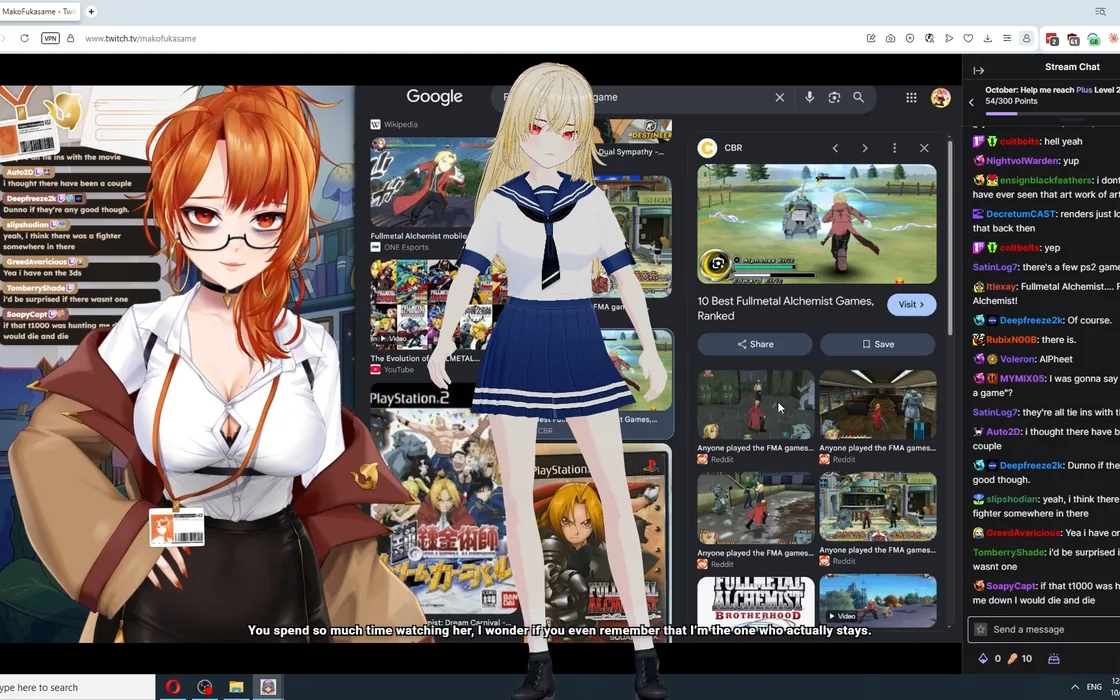1120x700 pixels.
Task: Open the privacy shield icon
Action: pyautogui.click(x=909, y=39)
